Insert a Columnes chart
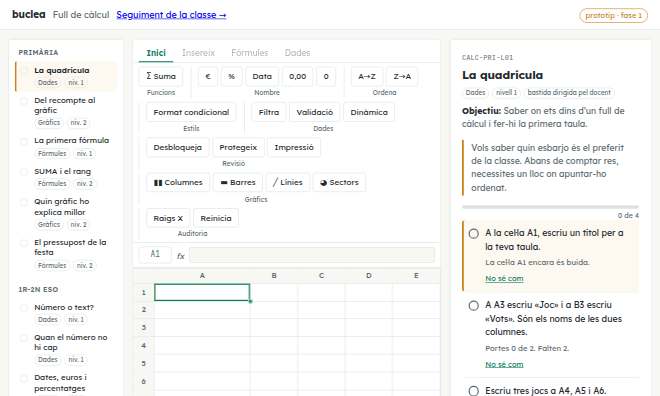The width and height of the screenshot is (660, 396). [178, 182]
